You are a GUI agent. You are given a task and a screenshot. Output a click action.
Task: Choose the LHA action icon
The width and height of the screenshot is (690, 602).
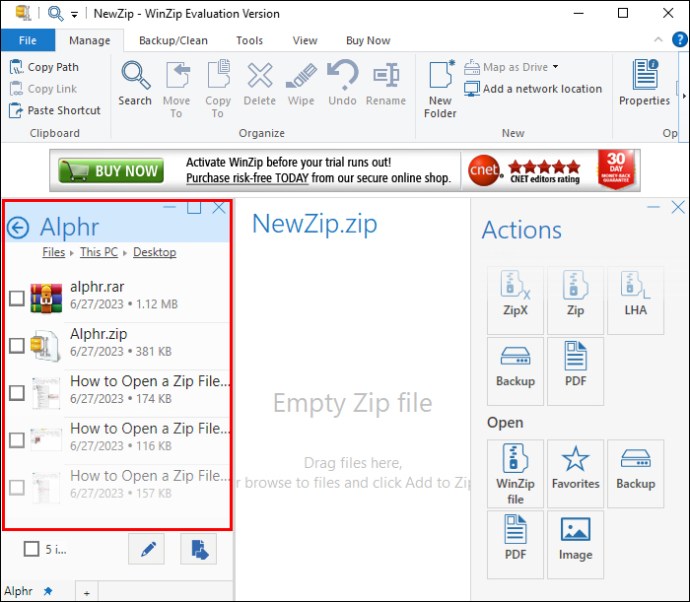click(635, 300)
